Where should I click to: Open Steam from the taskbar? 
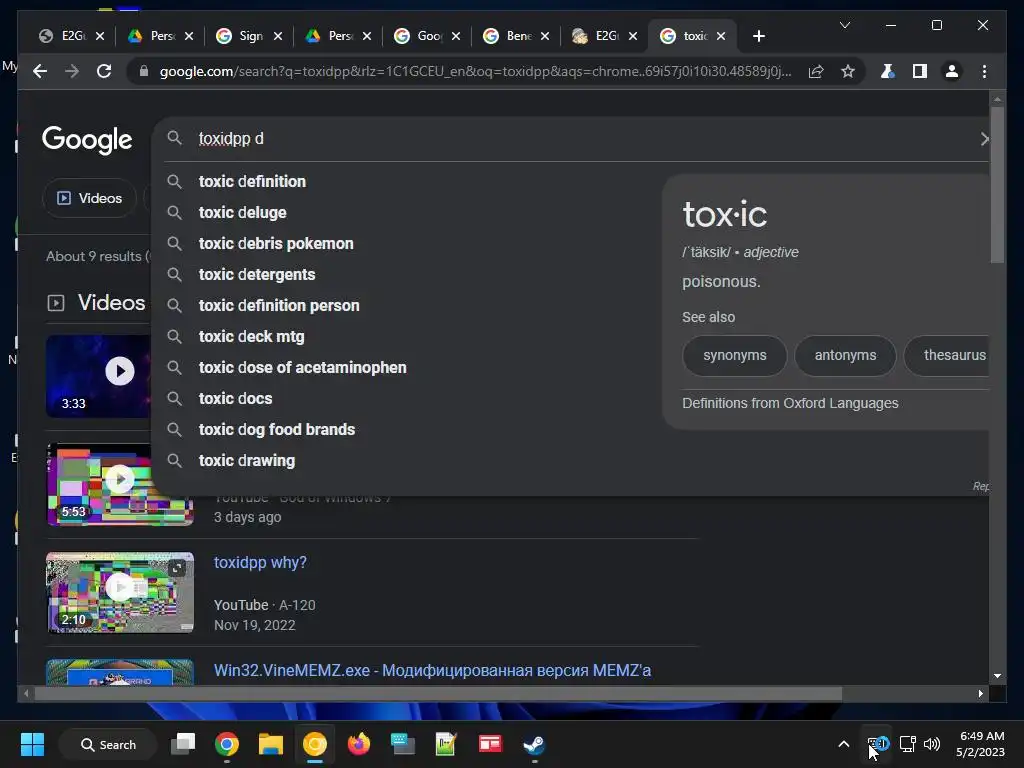point(534,744)
